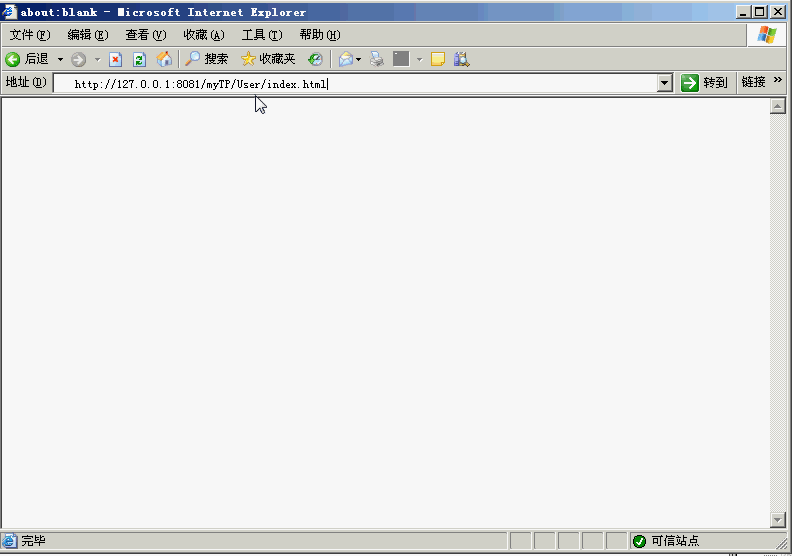Click the vertical scrollbar up arrow
This screenshot has width=792, height=556.
tap(777, 106)
